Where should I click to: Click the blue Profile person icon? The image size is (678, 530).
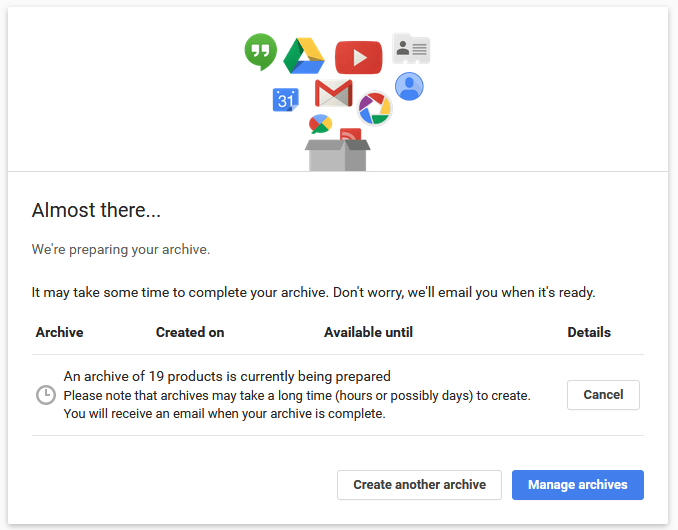tap(409, 86)
